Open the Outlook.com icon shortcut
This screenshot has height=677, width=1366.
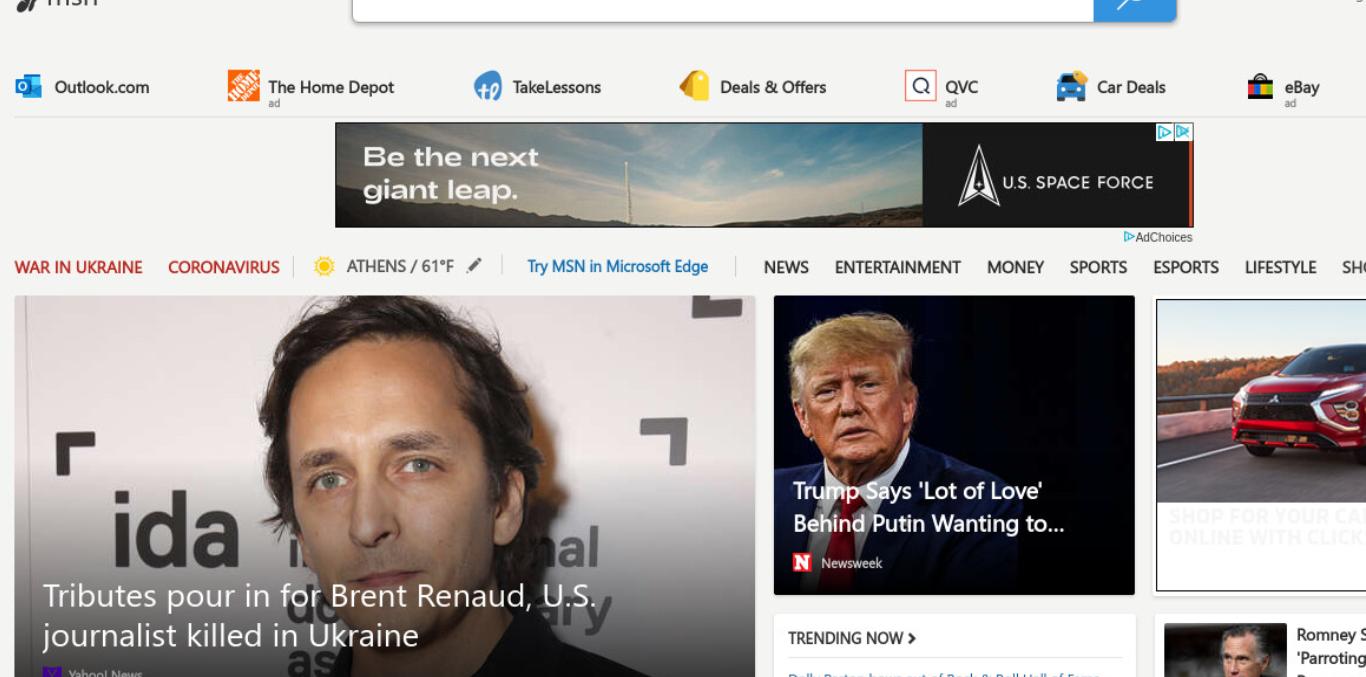[x=28, y=87]
